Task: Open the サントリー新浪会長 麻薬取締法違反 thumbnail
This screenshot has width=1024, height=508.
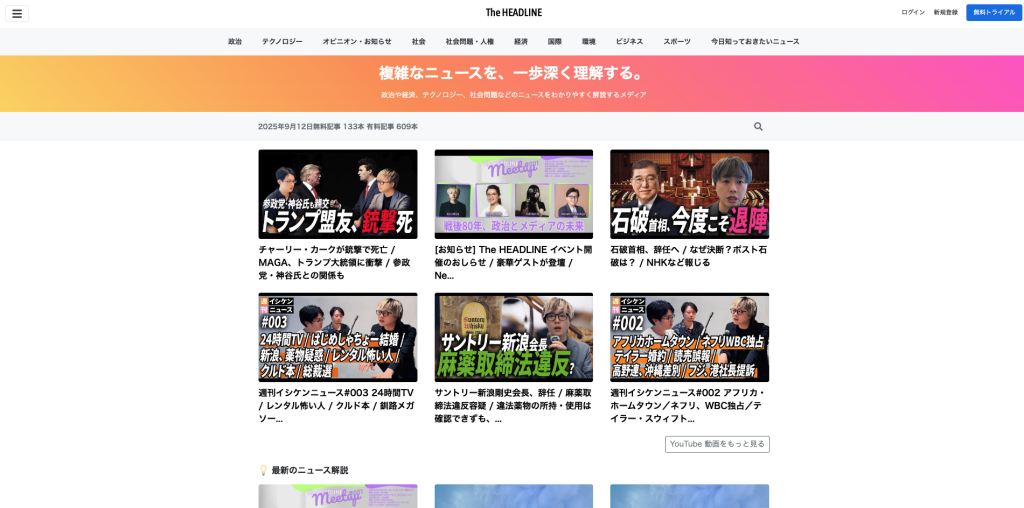Action: click(514, 337)
